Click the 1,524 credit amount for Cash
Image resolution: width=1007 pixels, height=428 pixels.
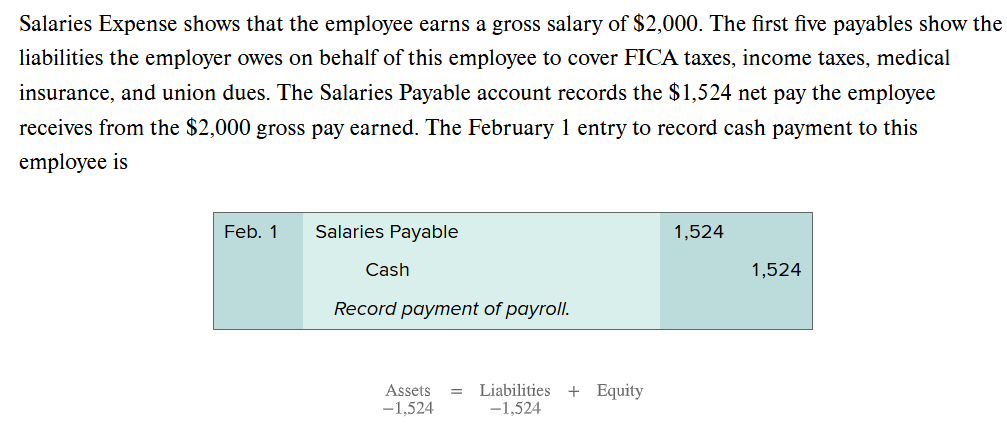tap(776, 270)
